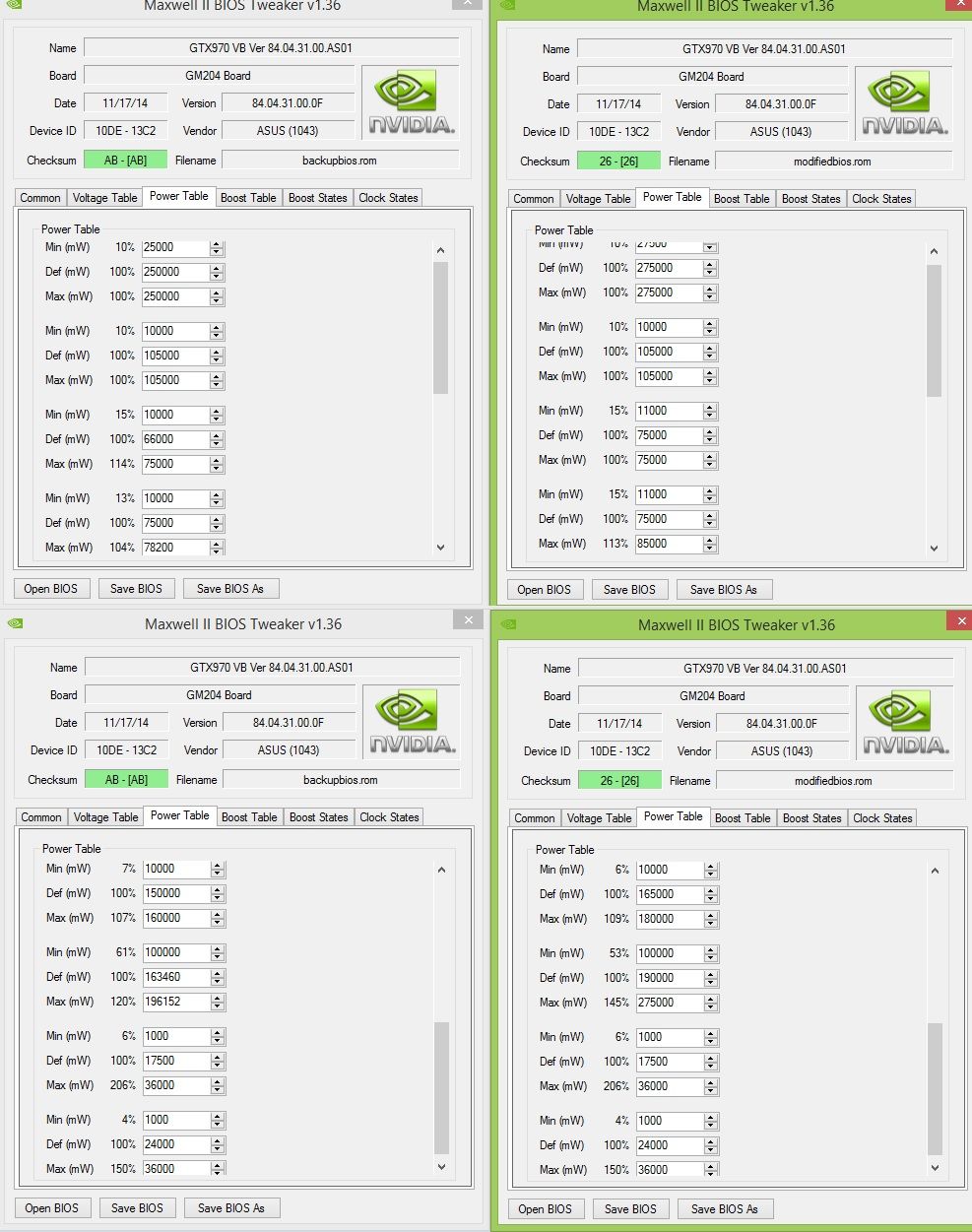Click Open BIOS in upper backupbios.rom window
The height and width of the screenshot is (1232, 972).
coord(51,588)
